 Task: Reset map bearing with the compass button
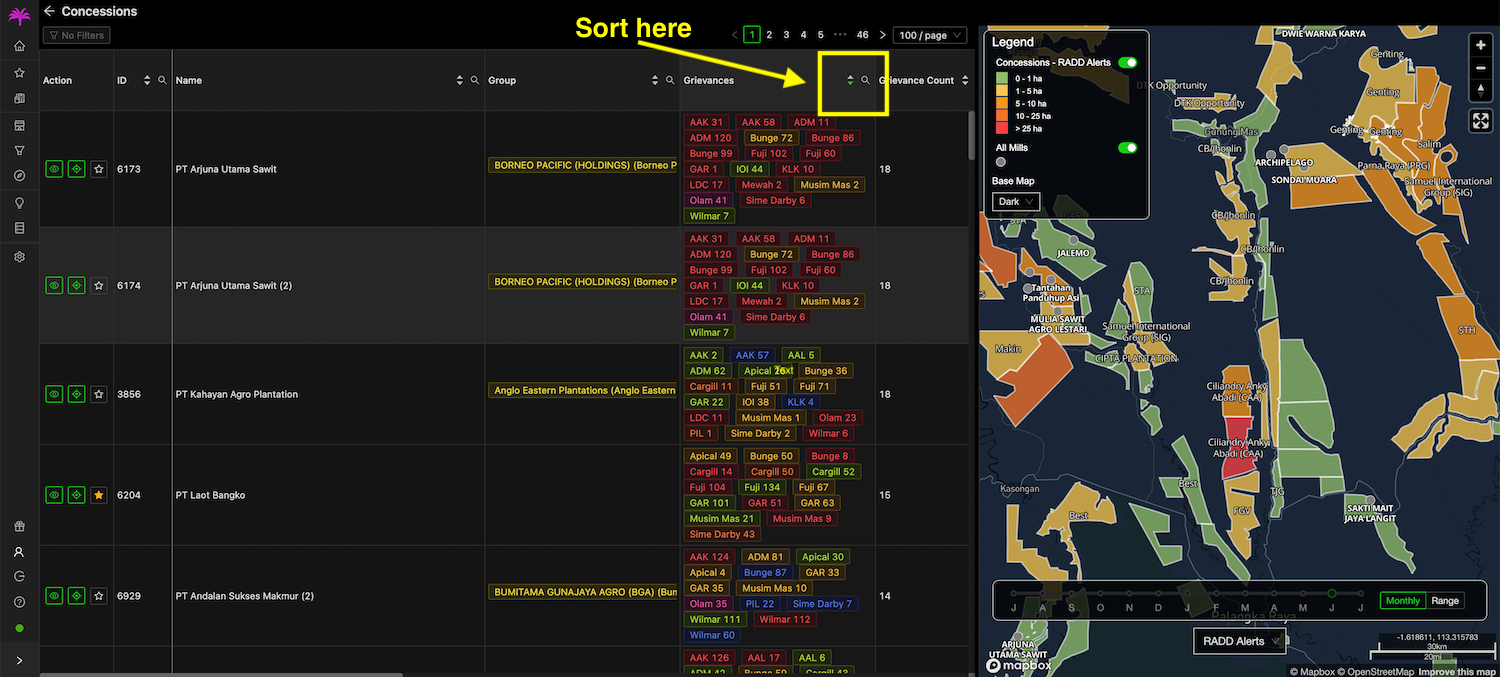[x=1481, y=90]
